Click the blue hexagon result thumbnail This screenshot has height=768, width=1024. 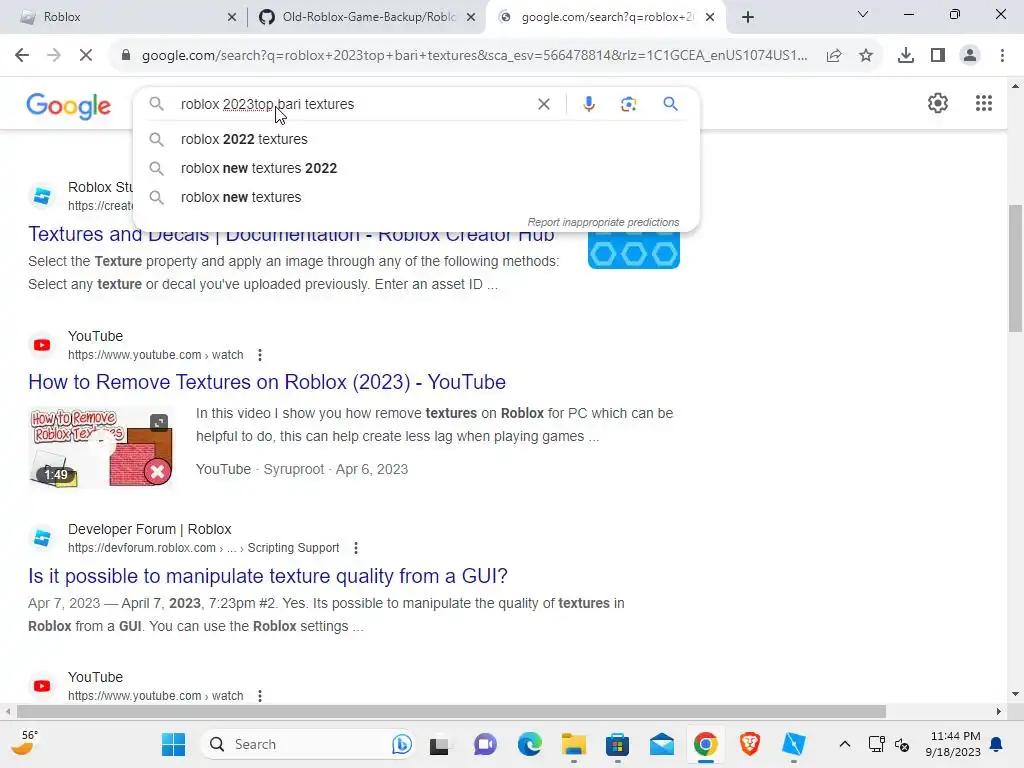pos(633,250)
